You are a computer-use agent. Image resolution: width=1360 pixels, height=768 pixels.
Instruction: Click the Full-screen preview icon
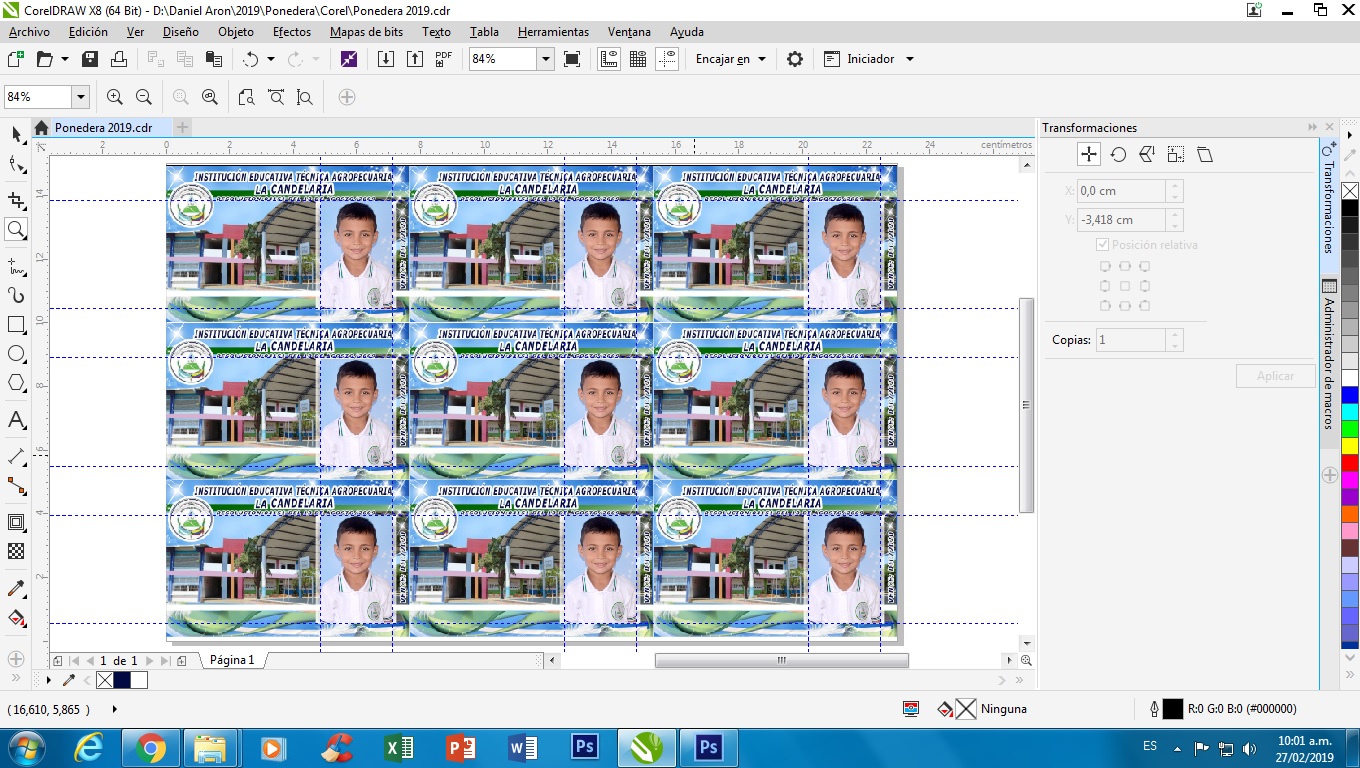pos(572,59)
